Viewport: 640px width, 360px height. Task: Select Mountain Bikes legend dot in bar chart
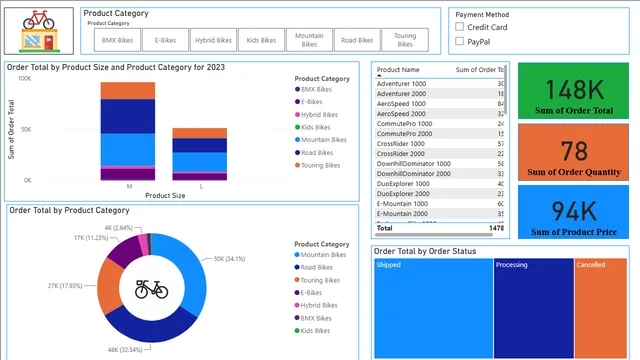[298, 140]
